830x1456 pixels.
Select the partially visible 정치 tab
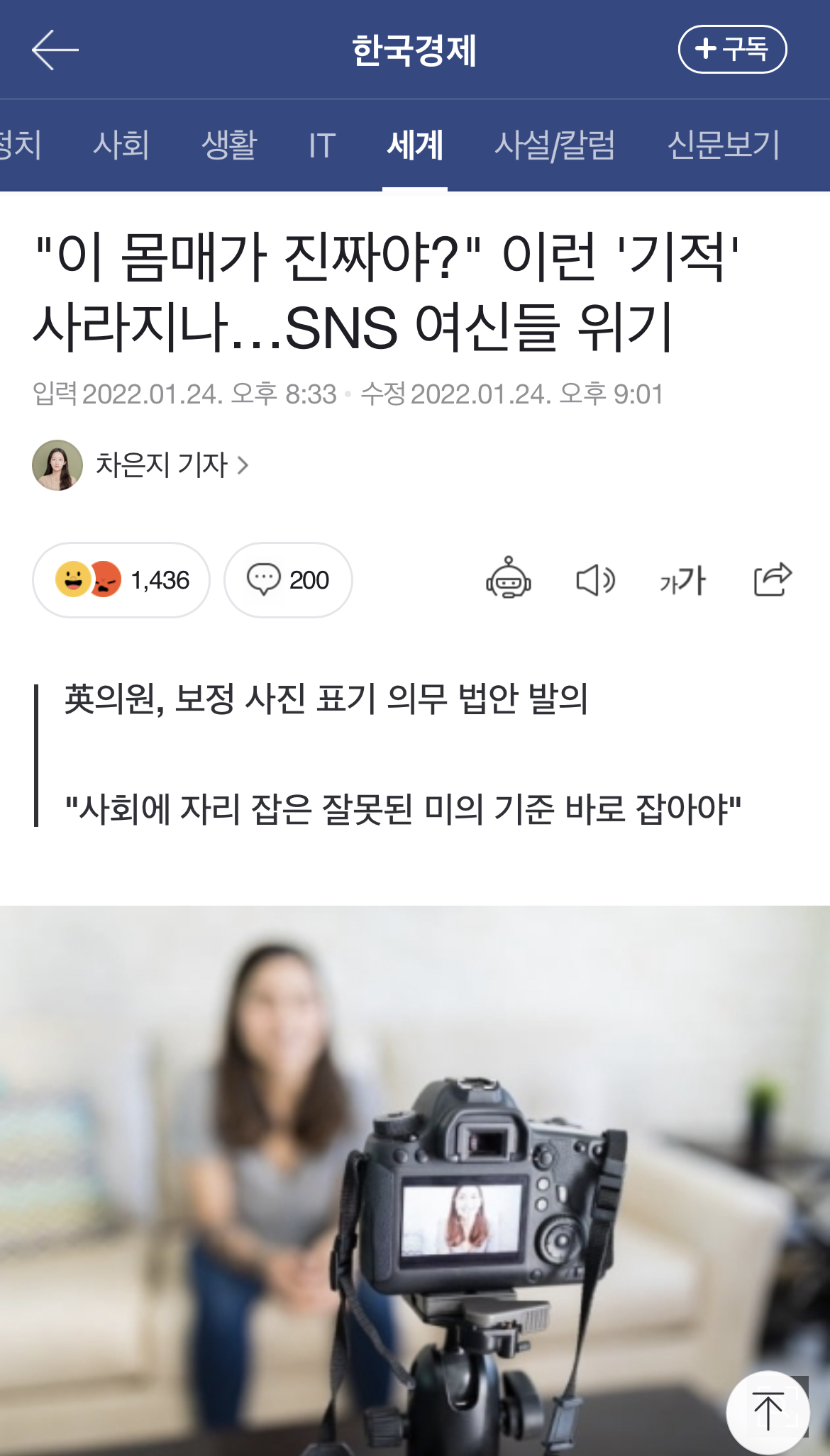pyautogui.click(x=20, y=145)
